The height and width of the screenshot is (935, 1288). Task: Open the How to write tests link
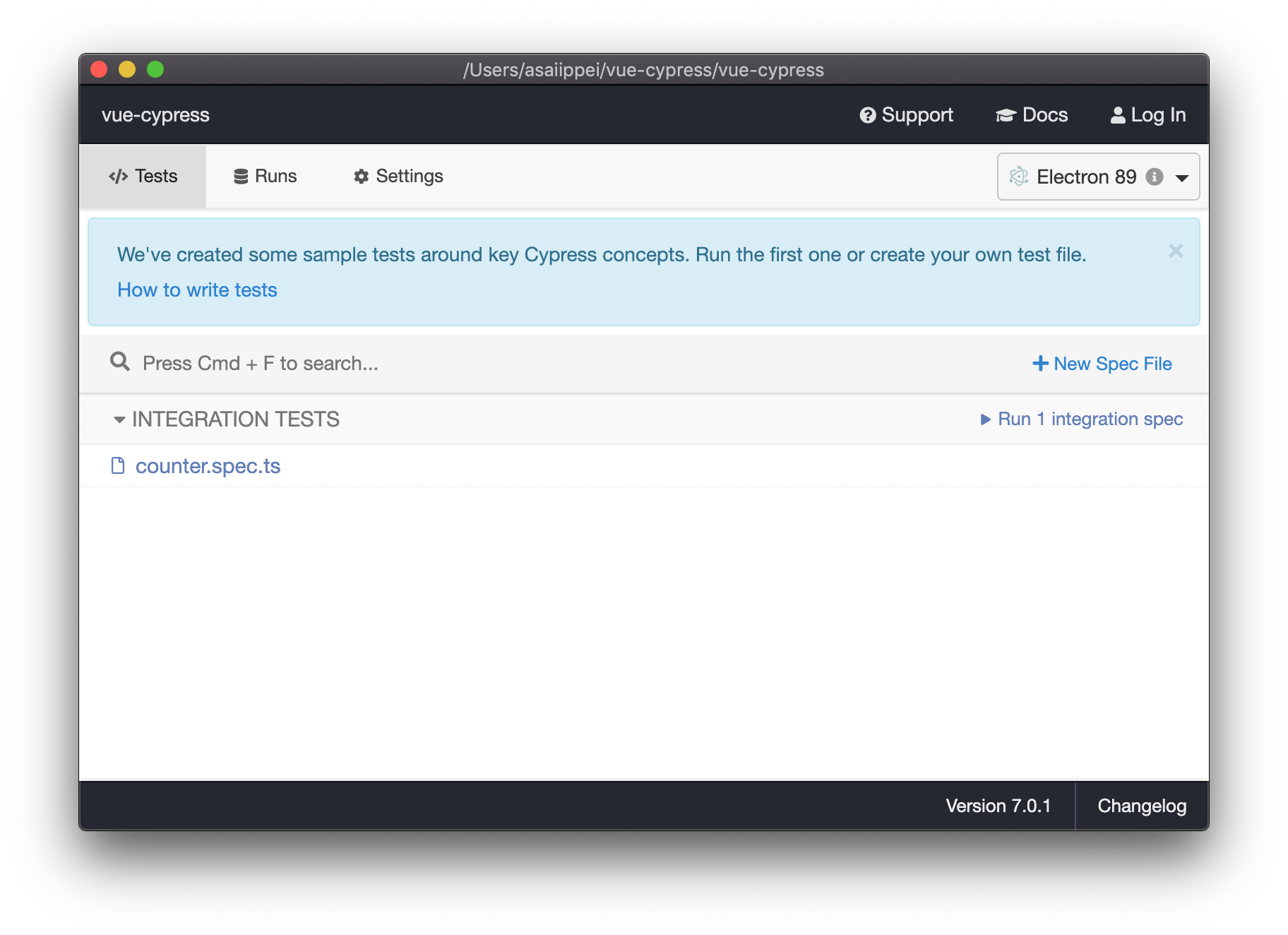click(x=197, y=290)
